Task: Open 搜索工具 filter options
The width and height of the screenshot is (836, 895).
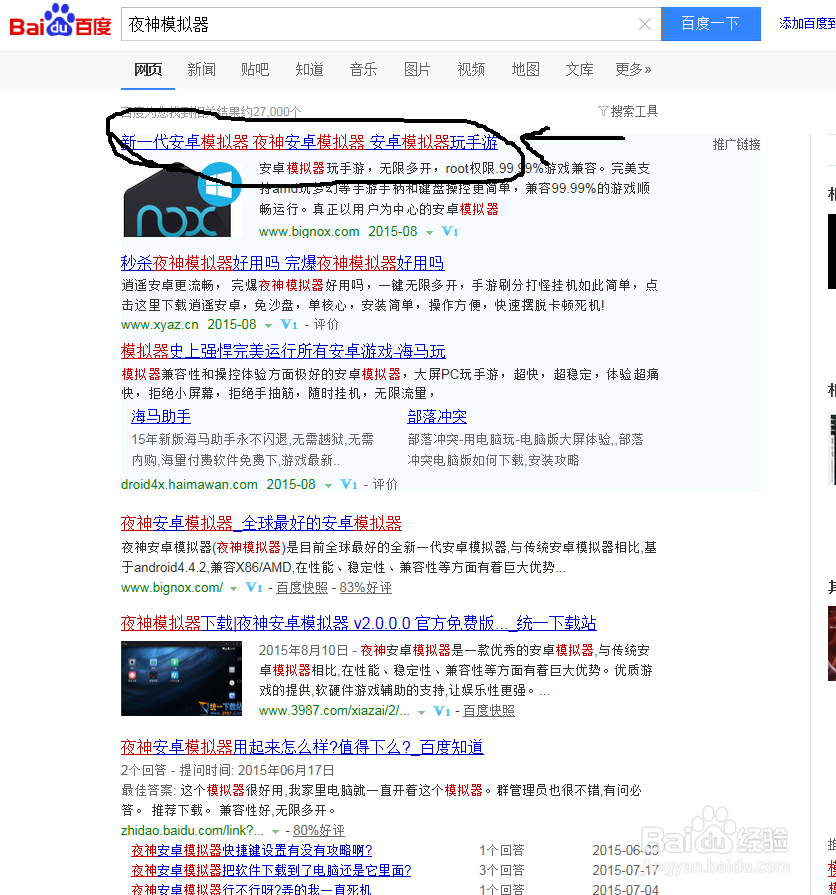Action: [x=628, y=111]
